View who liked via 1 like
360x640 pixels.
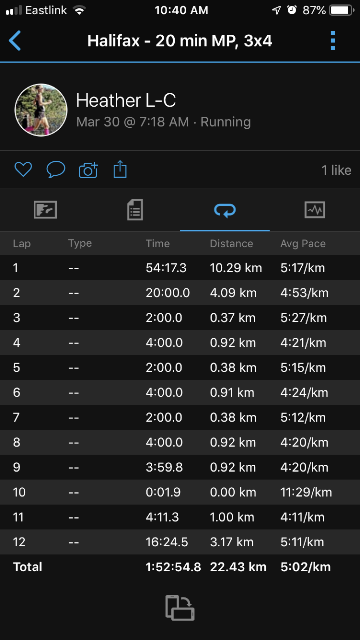click(336, 170)
